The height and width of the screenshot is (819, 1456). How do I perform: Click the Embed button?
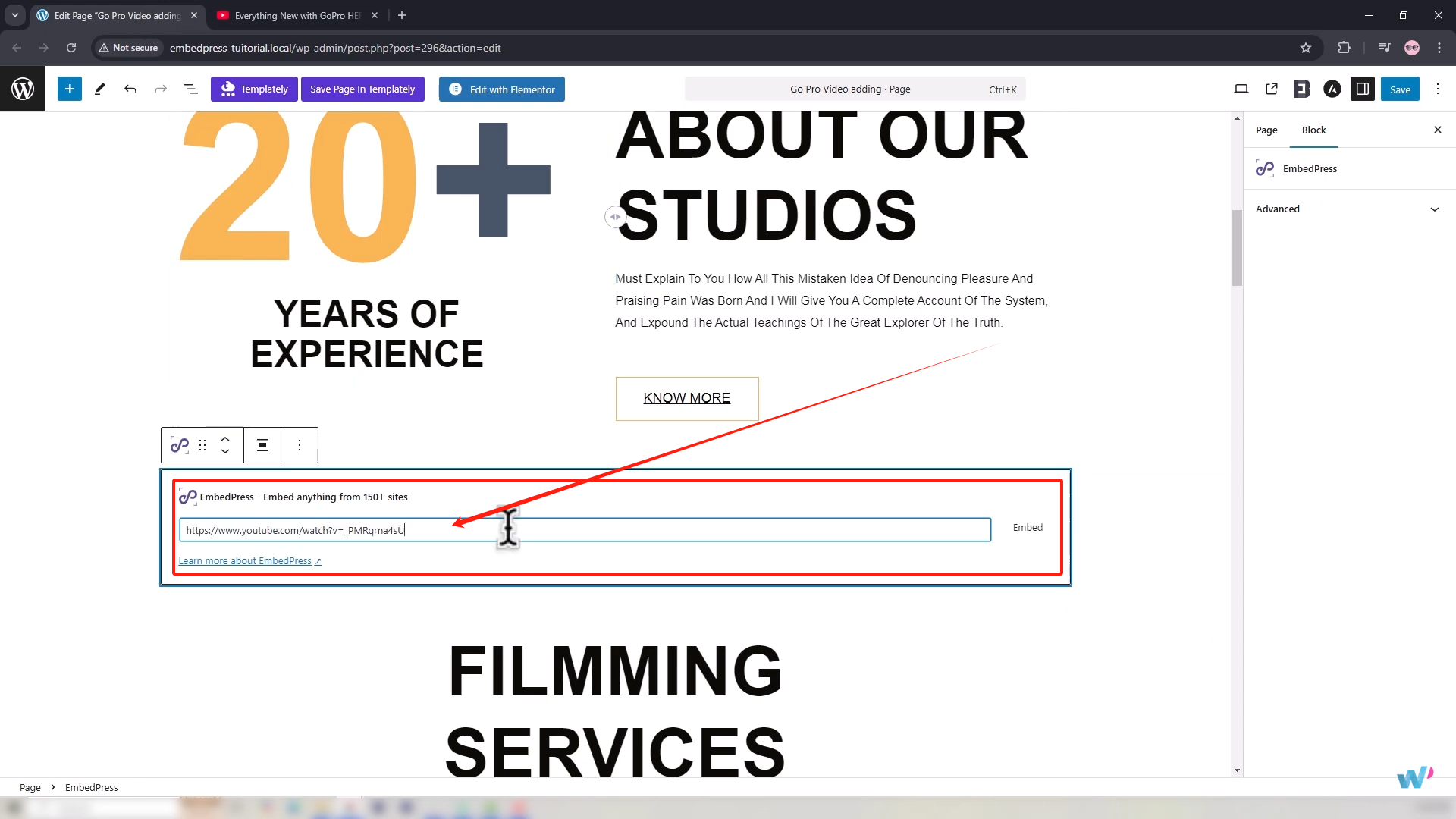tap(1028, 528)
